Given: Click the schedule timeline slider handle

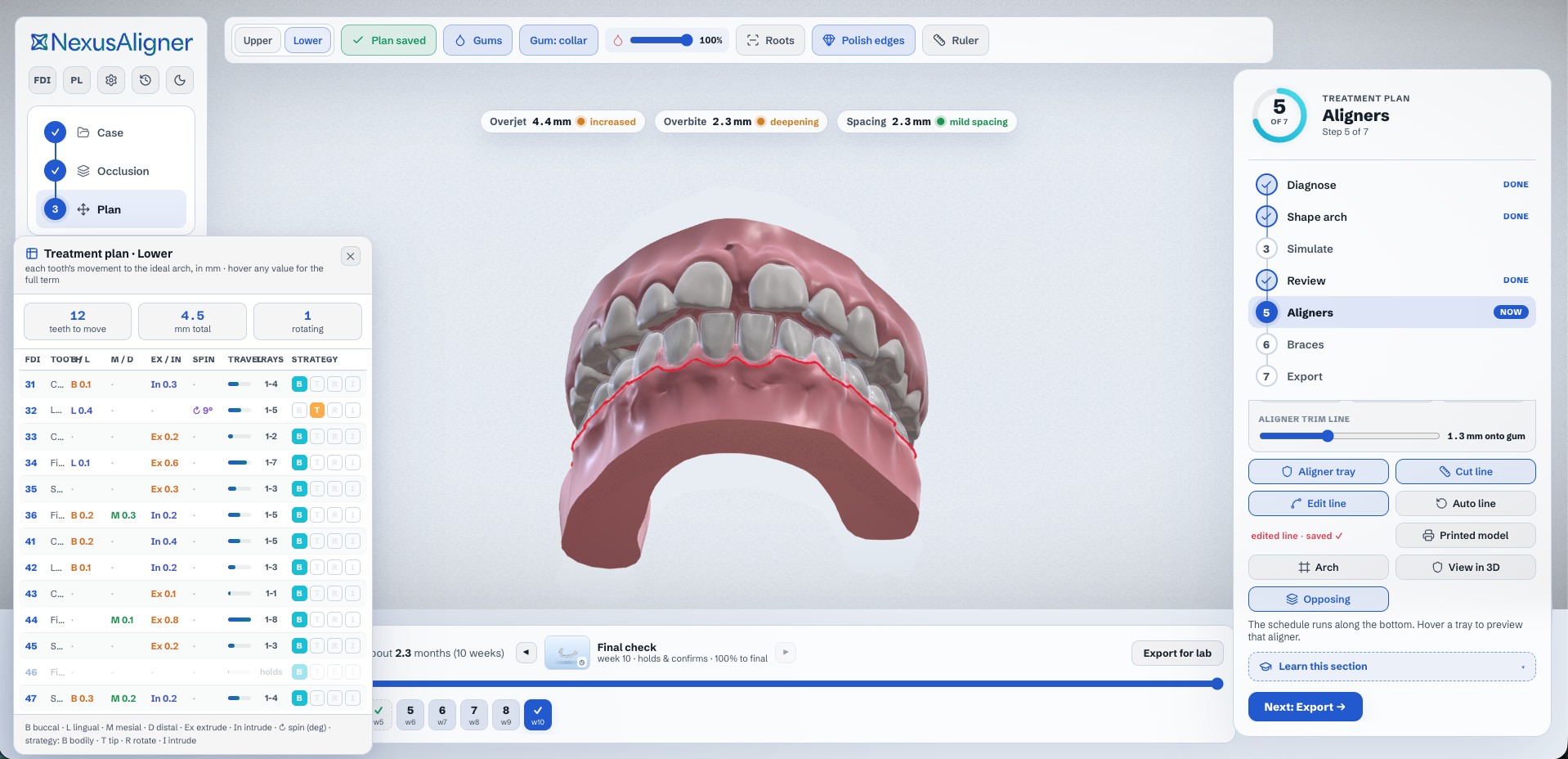Looking at the screenshot, I should [1217, 684].
